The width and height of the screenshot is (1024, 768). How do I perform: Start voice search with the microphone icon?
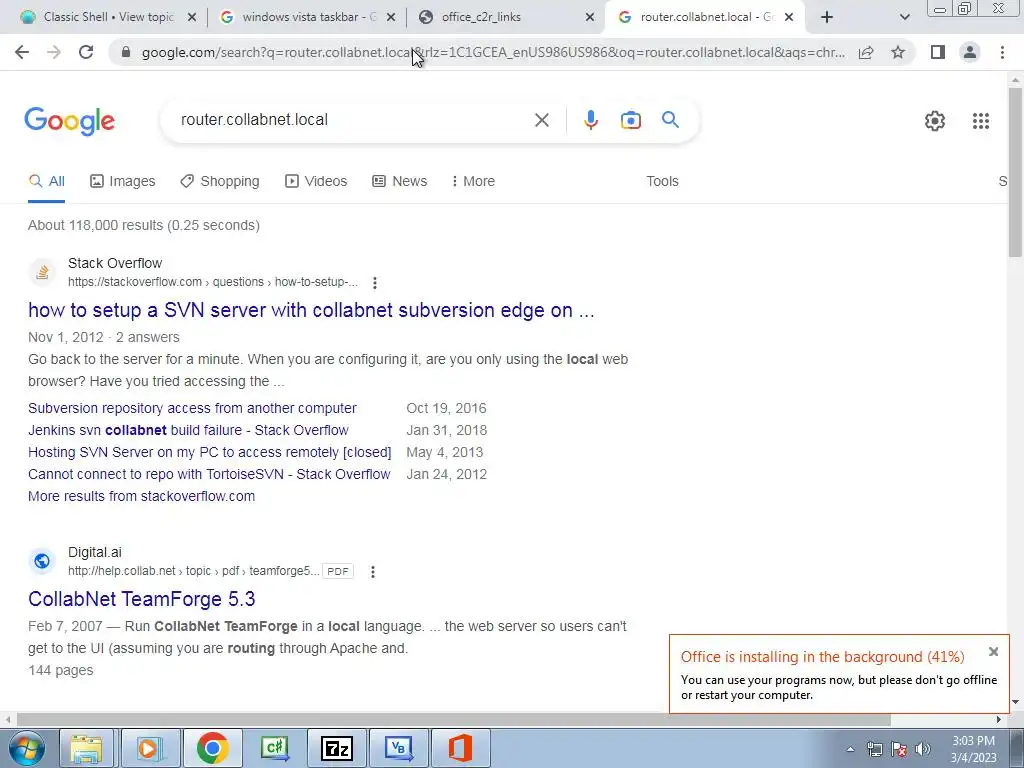[590, 120]
